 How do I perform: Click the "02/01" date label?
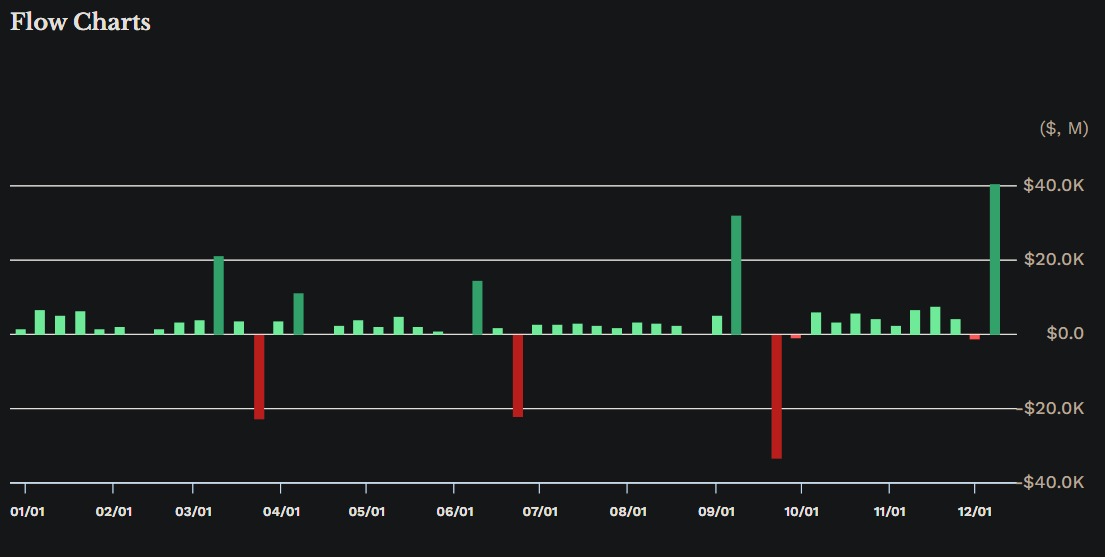(x=113, y=512)
